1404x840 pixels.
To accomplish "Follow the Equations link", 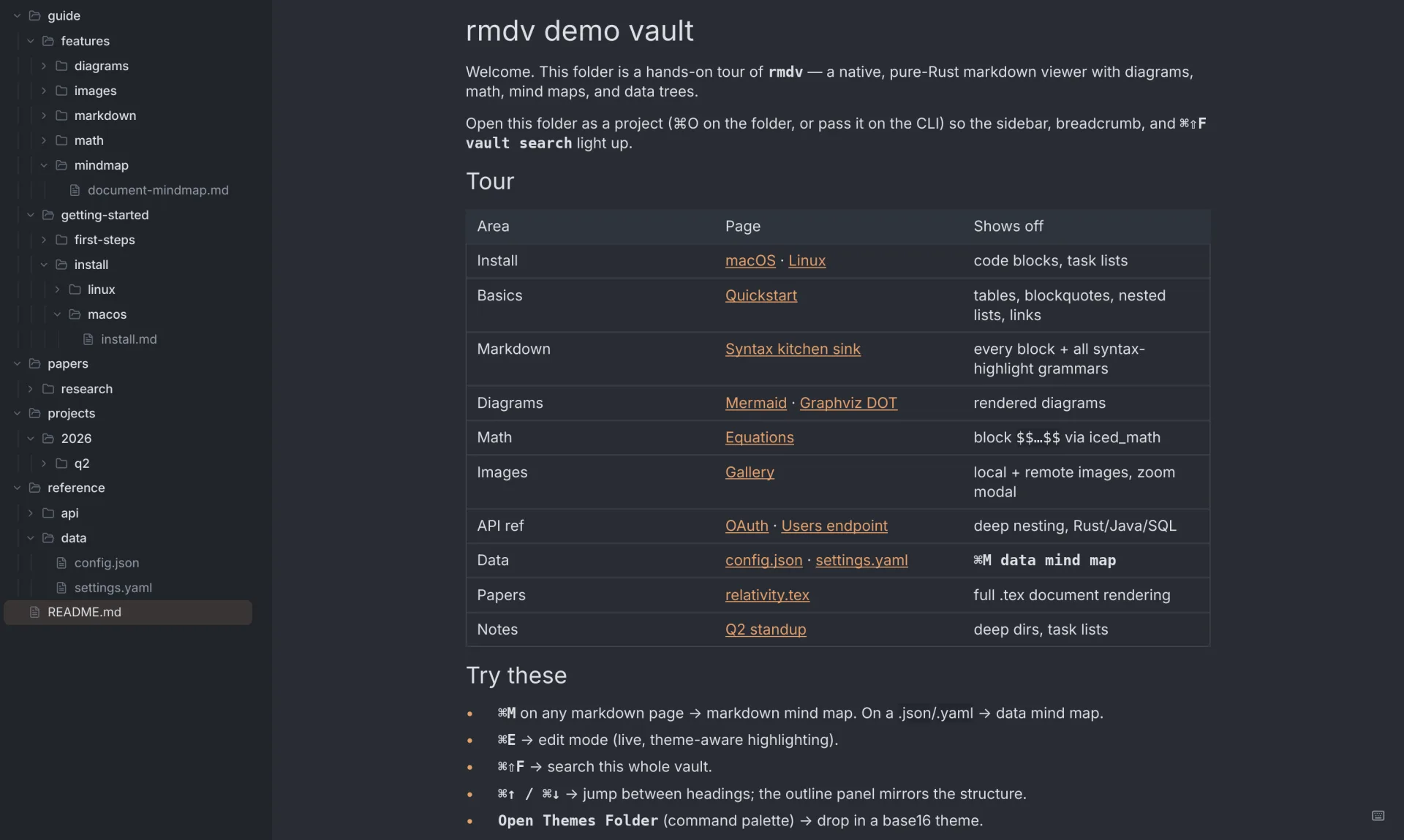I will (759, 438).
